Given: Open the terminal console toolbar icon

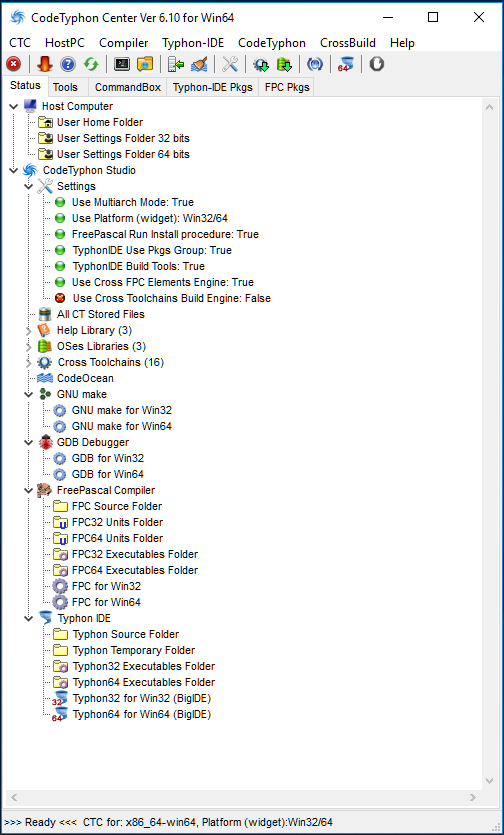Looking at the screenshot, I should click(x=122, y=64).
